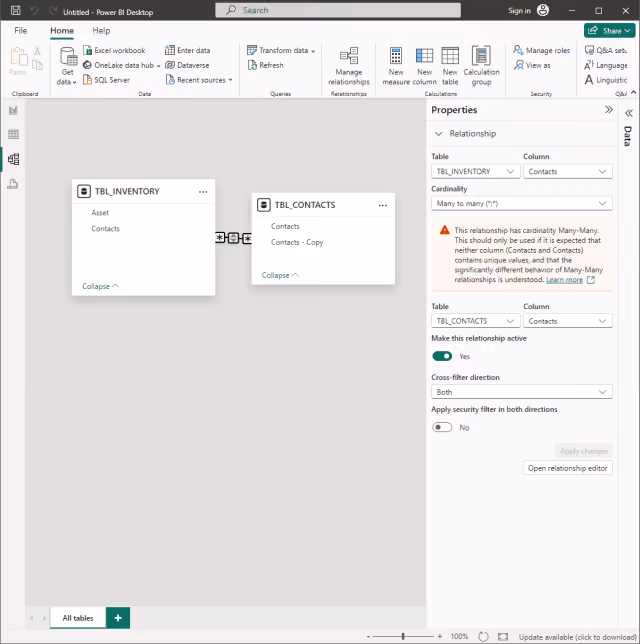Click the Share button
This screenshot has width=640, height=644.
click(609, 30)
